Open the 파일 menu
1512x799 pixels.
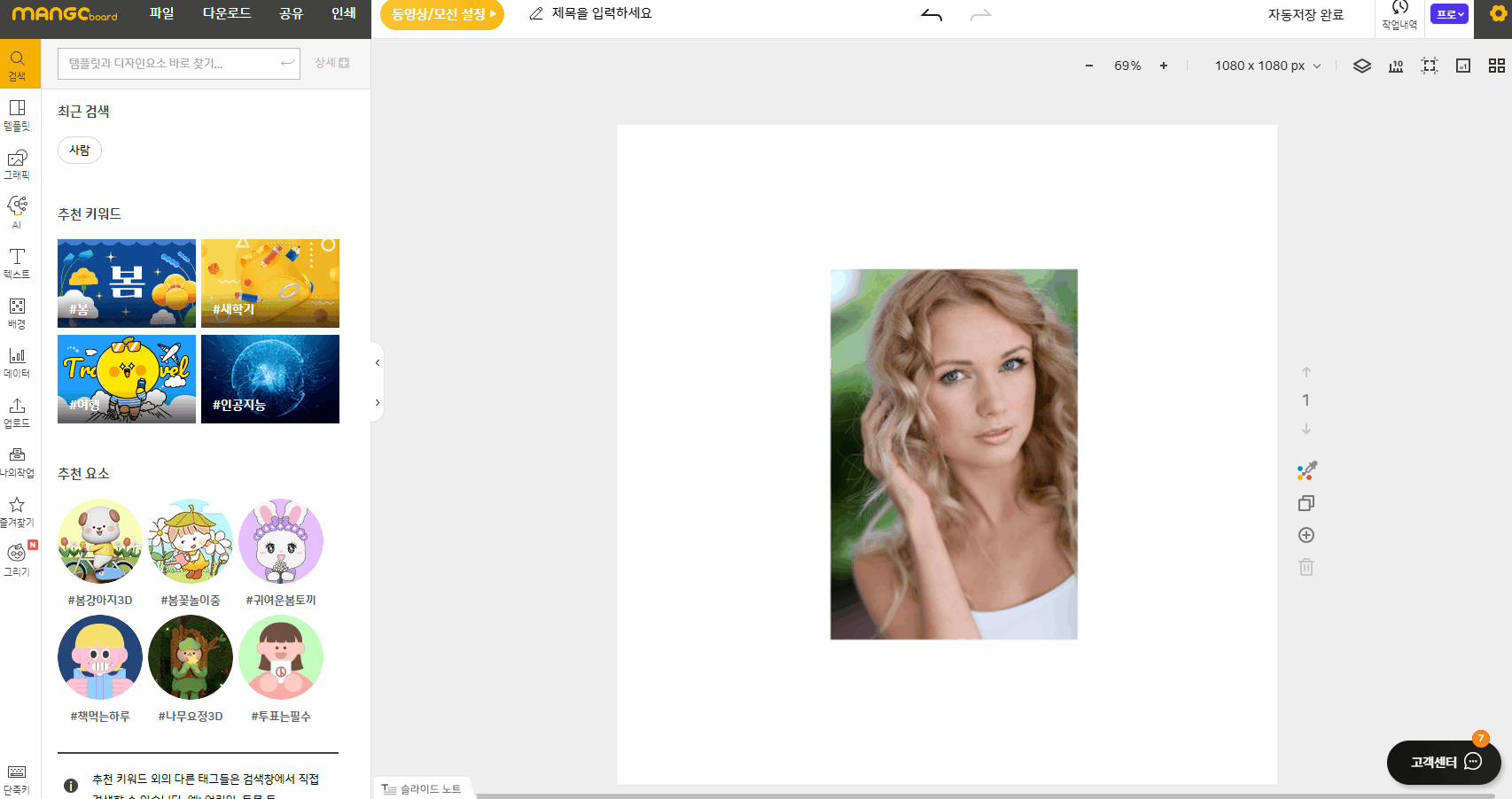point(161,13)
